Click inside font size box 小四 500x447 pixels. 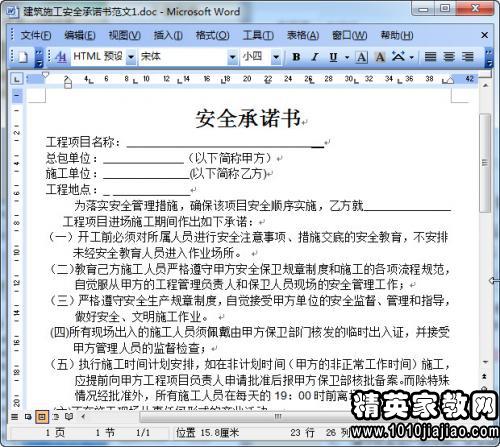(x=256, y=57)
